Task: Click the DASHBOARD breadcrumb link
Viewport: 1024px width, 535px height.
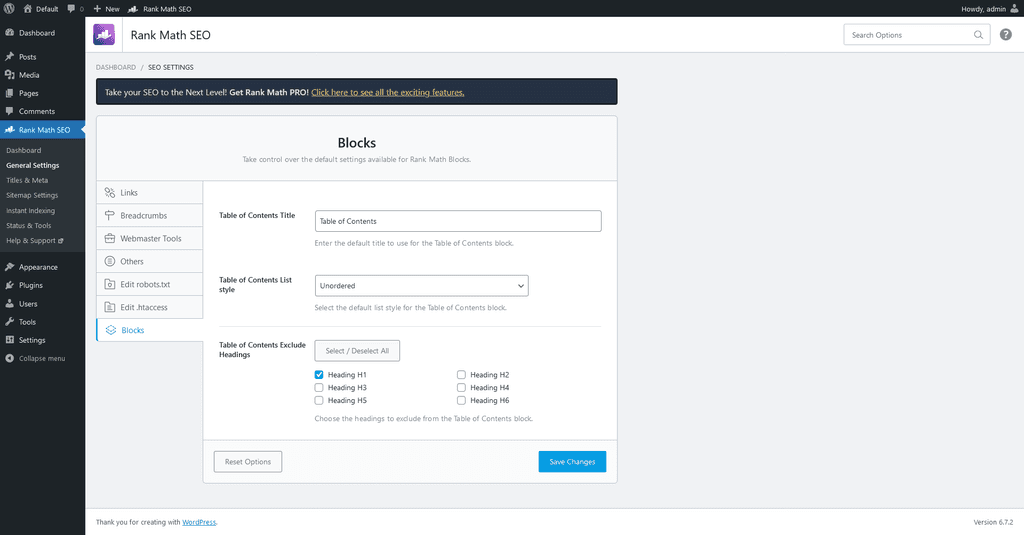Action: click(x=116, y=67)
